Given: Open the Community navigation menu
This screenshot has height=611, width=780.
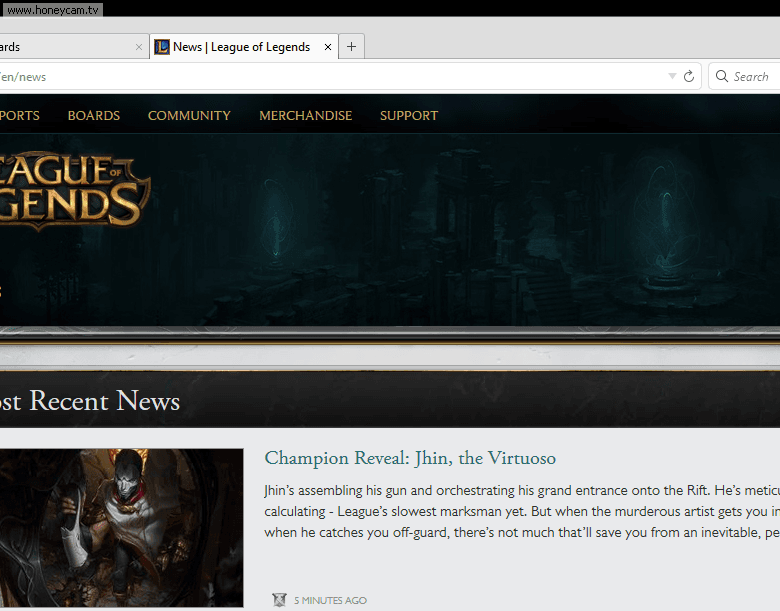Looking at the screenshot, I should click(x=189, y=115).
